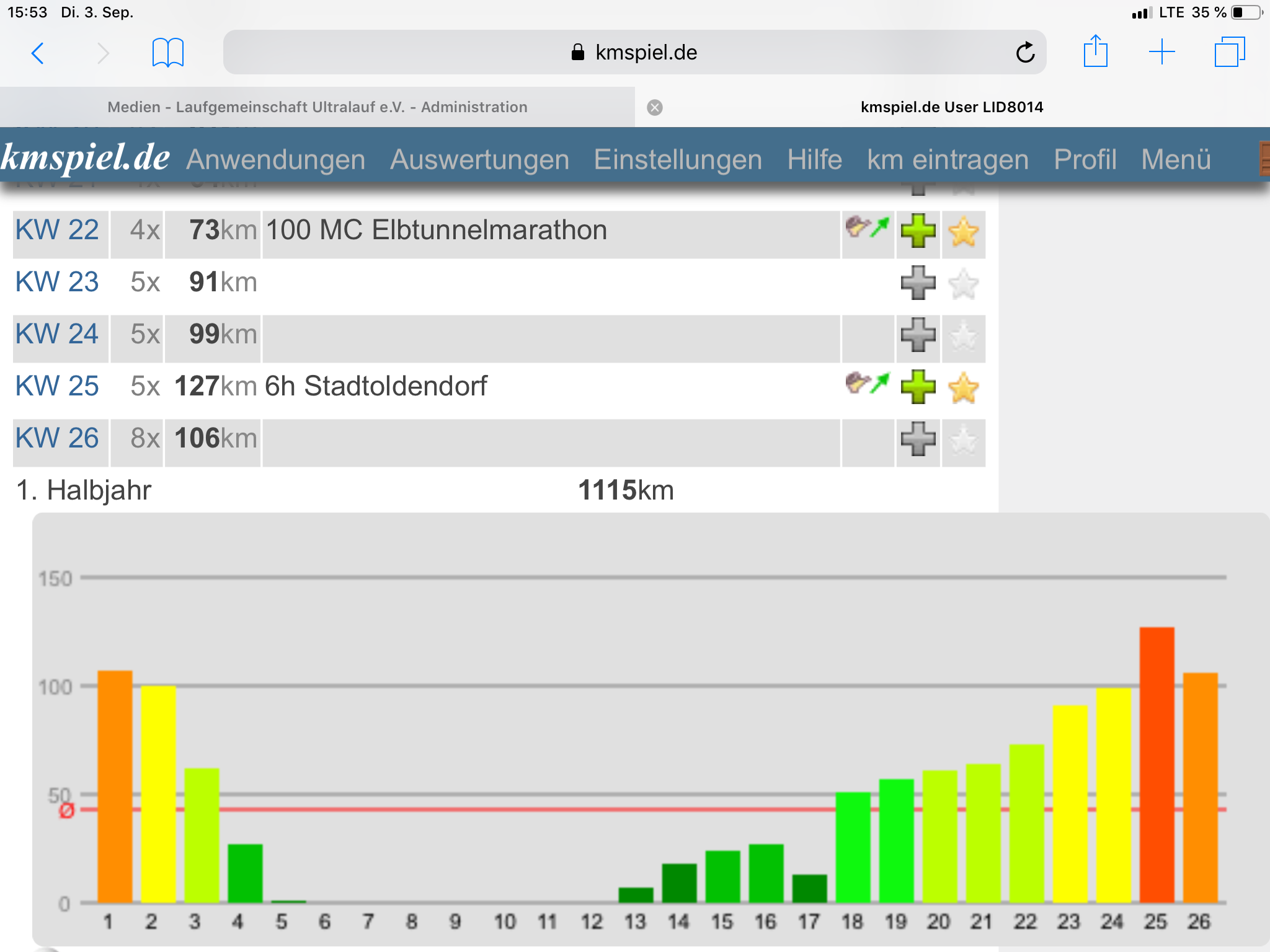The width and height of the screenshot is (1270, 952).
Task: Open the Safari bookmarks book icon
Action: (168, 53)
